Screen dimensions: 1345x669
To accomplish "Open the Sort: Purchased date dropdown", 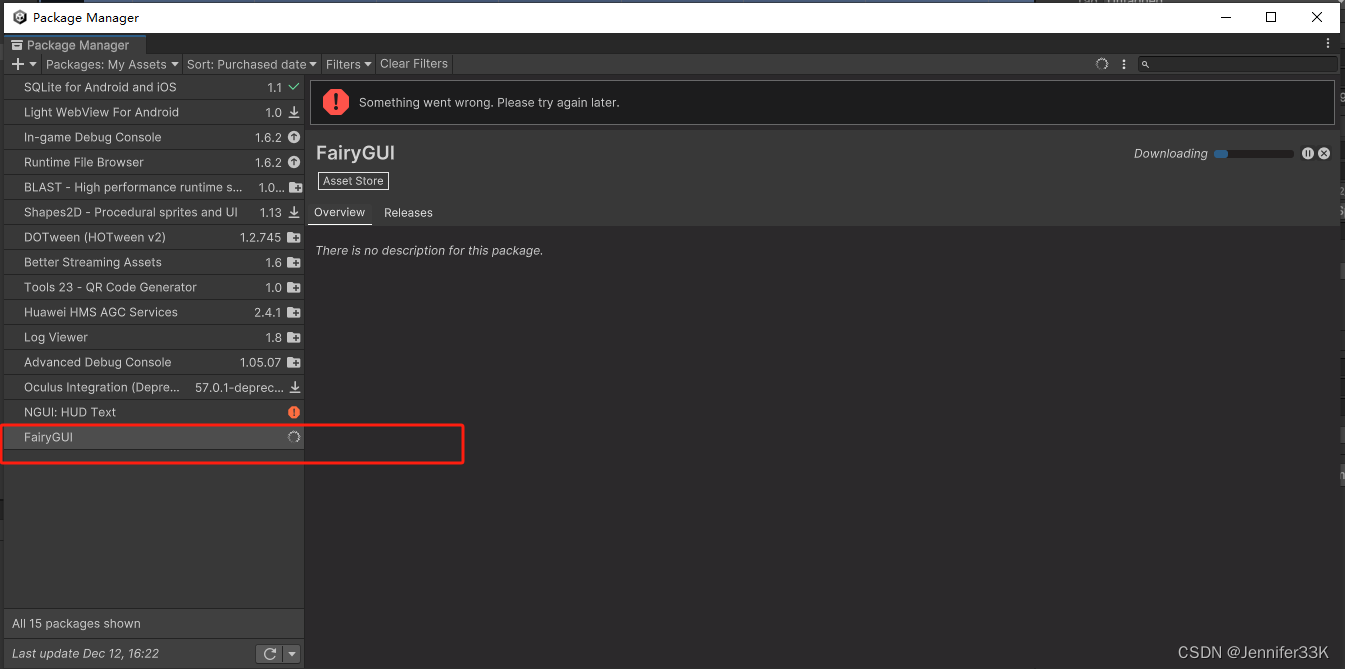I will [250, 63].
